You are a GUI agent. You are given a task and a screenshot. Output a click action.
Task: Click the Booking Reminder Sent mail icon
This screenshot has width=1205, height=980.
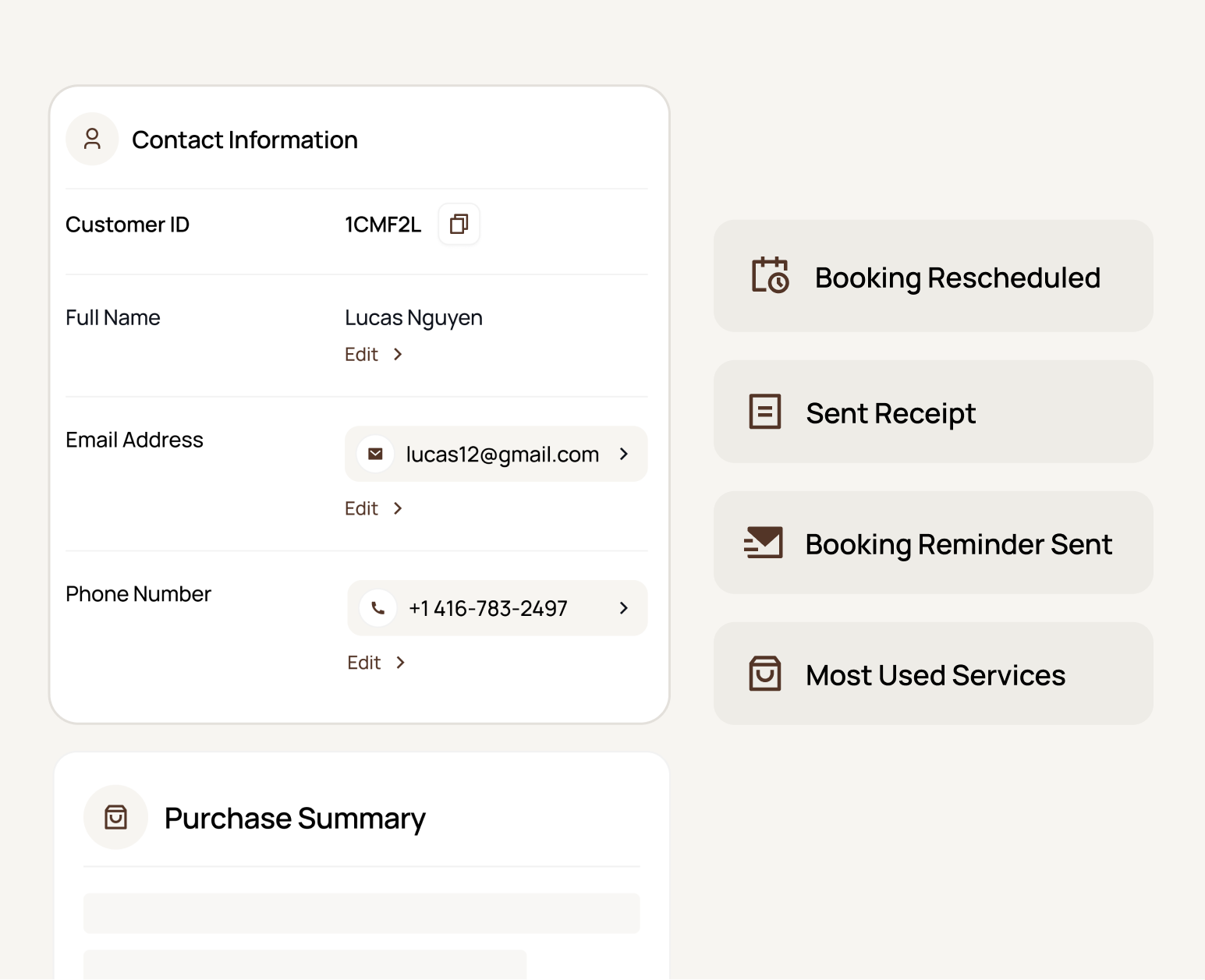(x=764, y=543)
